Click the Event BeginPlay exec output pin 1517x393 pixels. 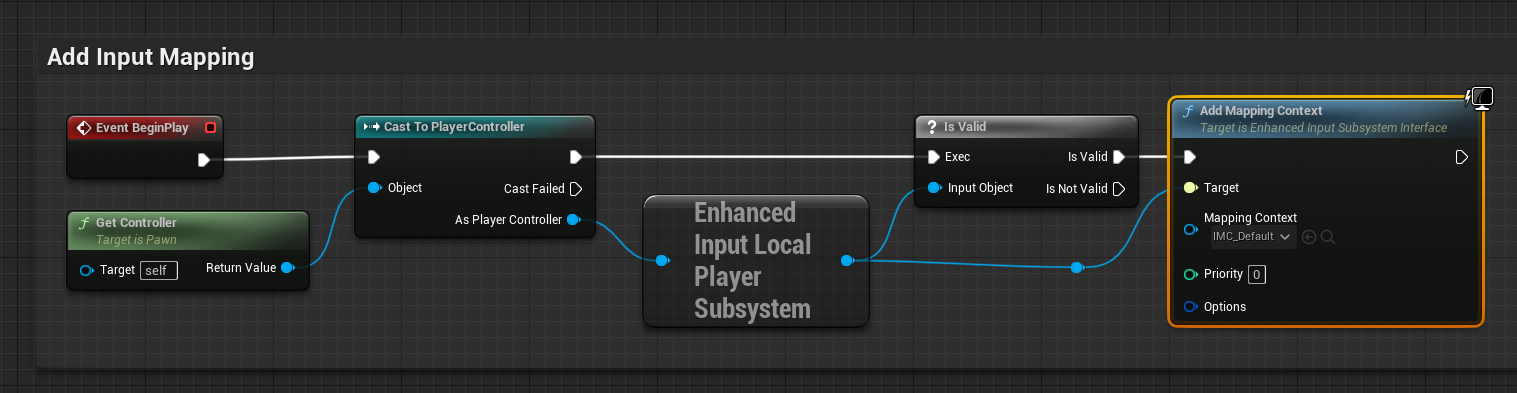[x=203, y=159]
